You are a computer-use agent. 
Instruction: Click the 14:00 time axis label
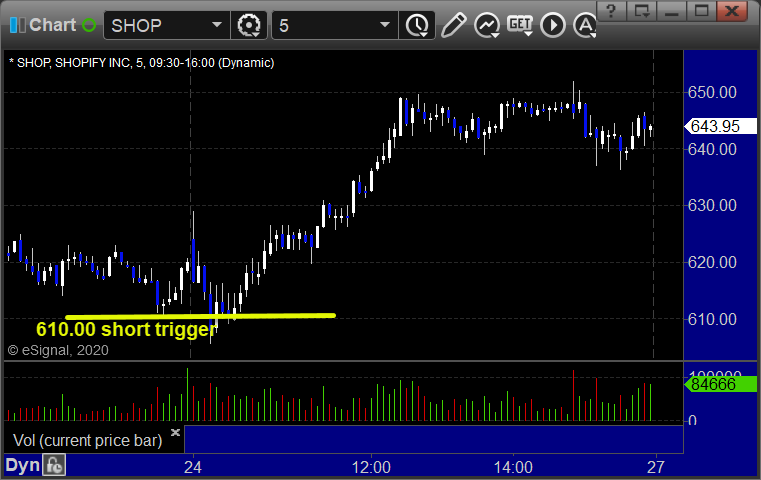point(513,467)
